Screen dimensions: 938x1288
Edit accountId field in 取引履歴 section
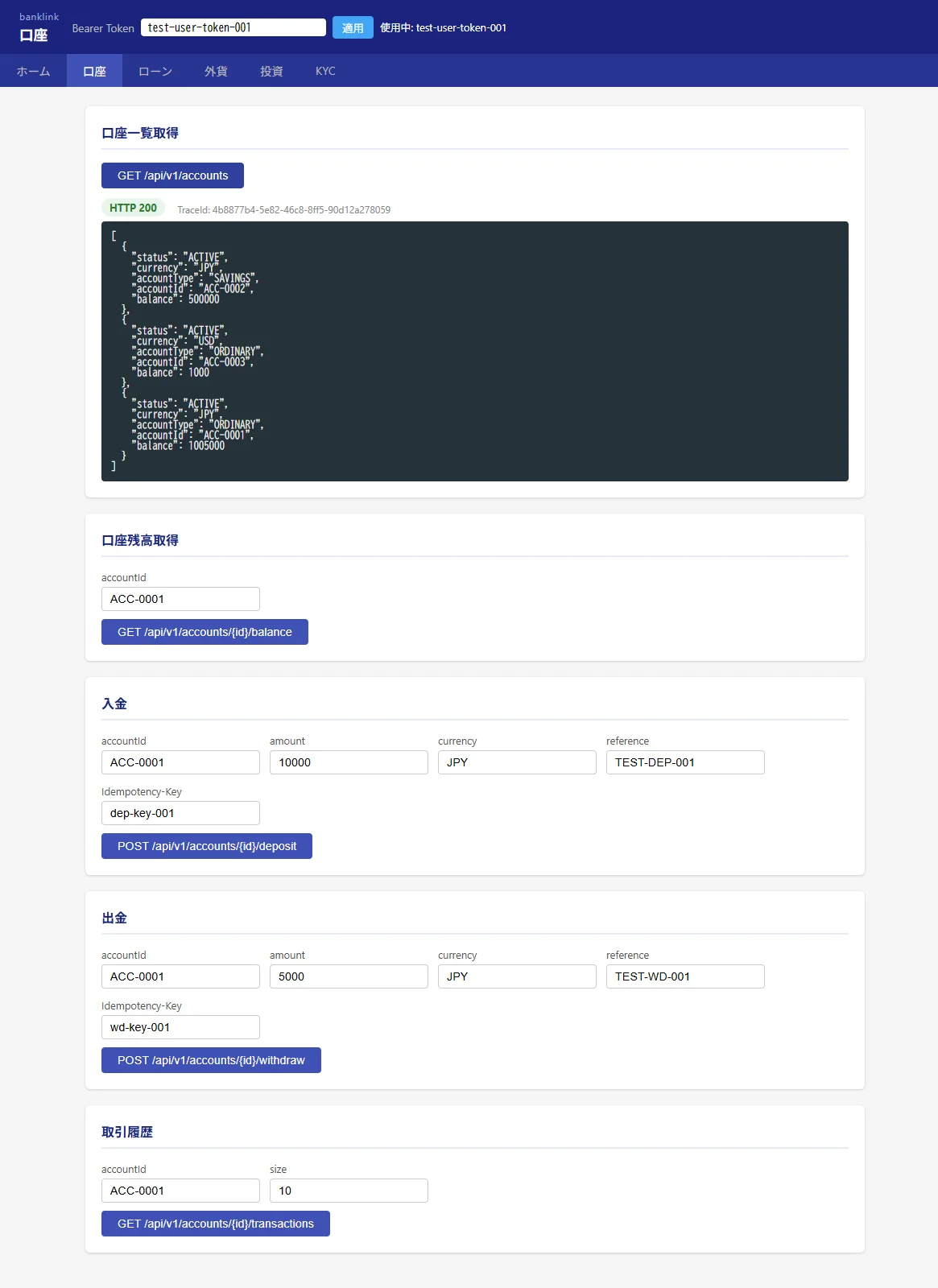[180, 1191]
